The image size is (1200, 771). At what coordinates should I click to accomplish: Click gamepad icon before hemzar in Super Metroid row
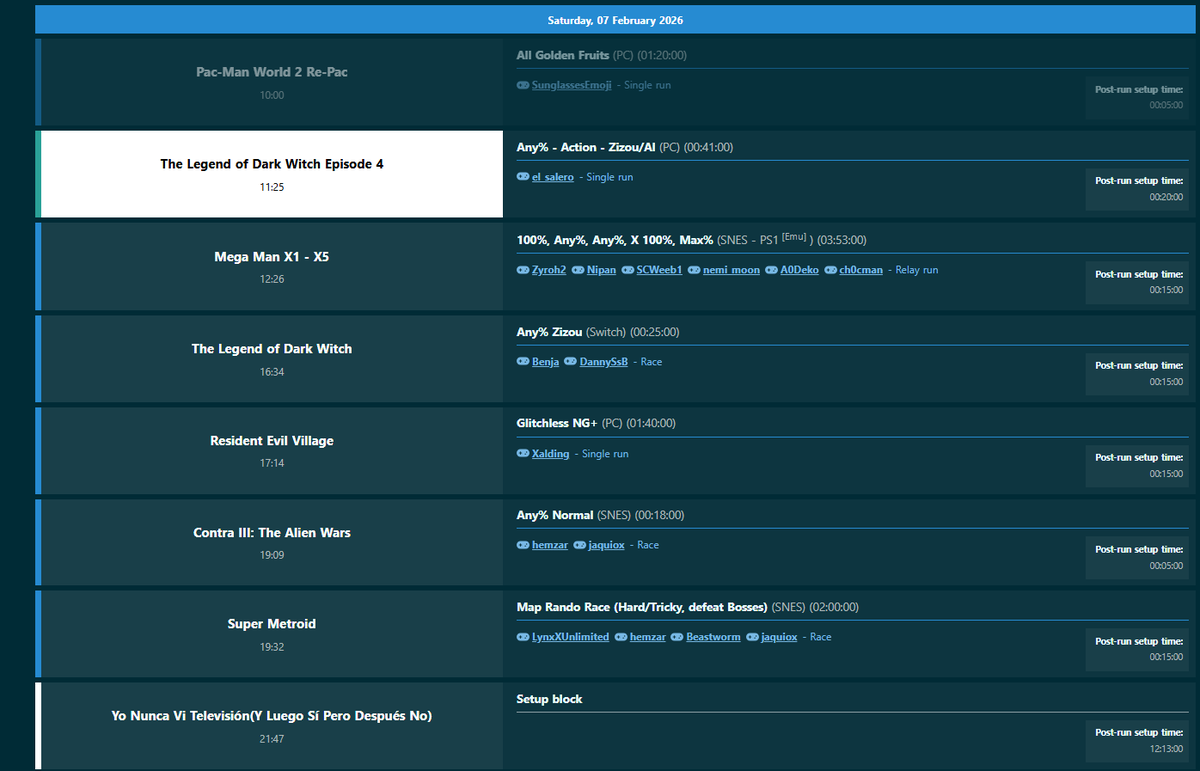[621, 637]
